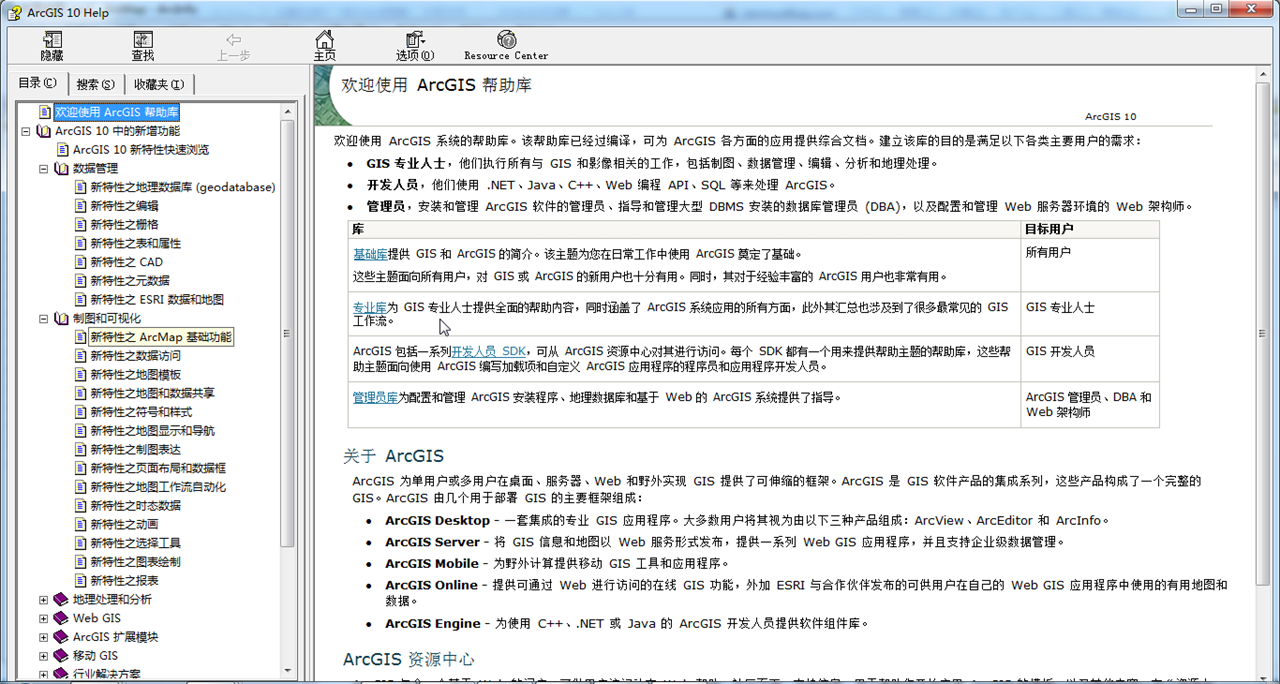This screenshot has height=684, width=1280.
Task: Follow the 开发人员 SDK link
Action: (x=489, y=351)
